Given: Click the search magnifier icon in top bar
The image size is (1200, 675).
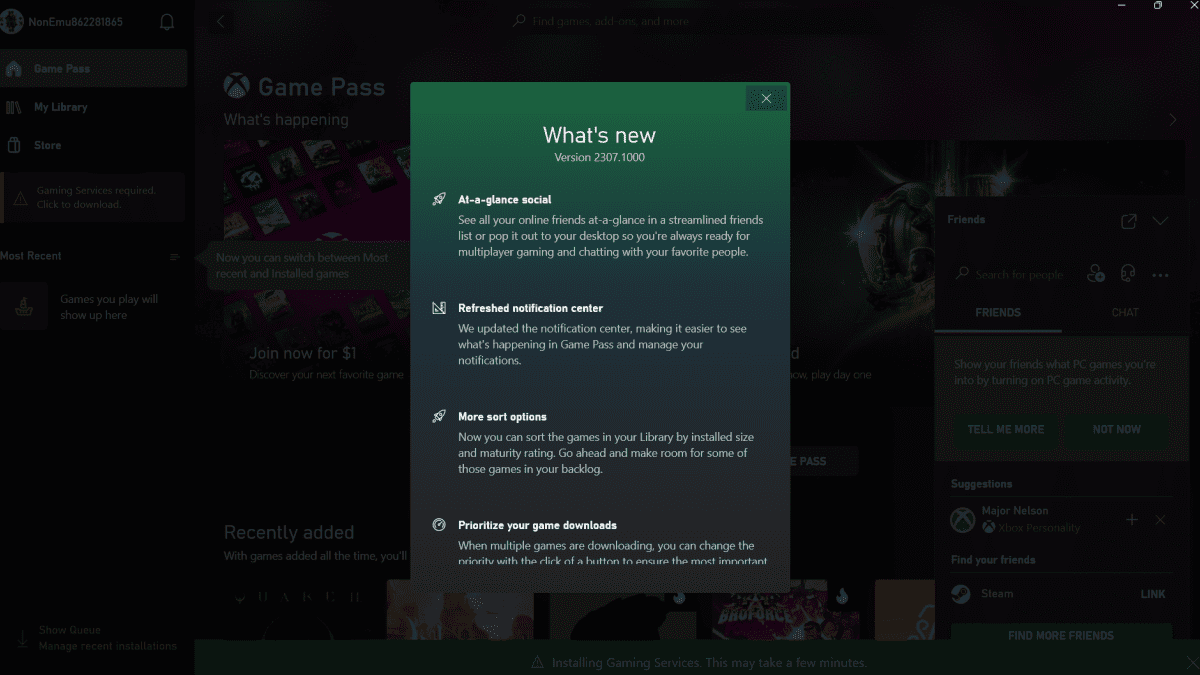Looking at the screenshot, I should [x=519, y=21].
